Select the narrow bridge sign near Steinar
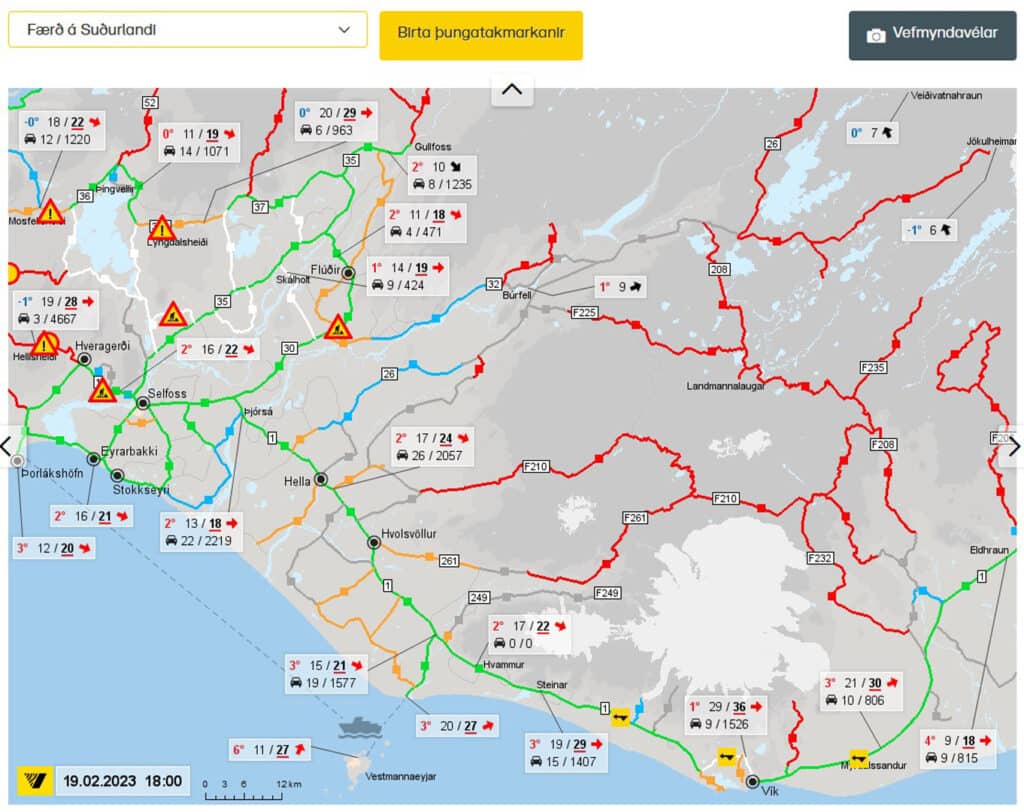The height and width of the screenshot is (812, 1024). 621,716
